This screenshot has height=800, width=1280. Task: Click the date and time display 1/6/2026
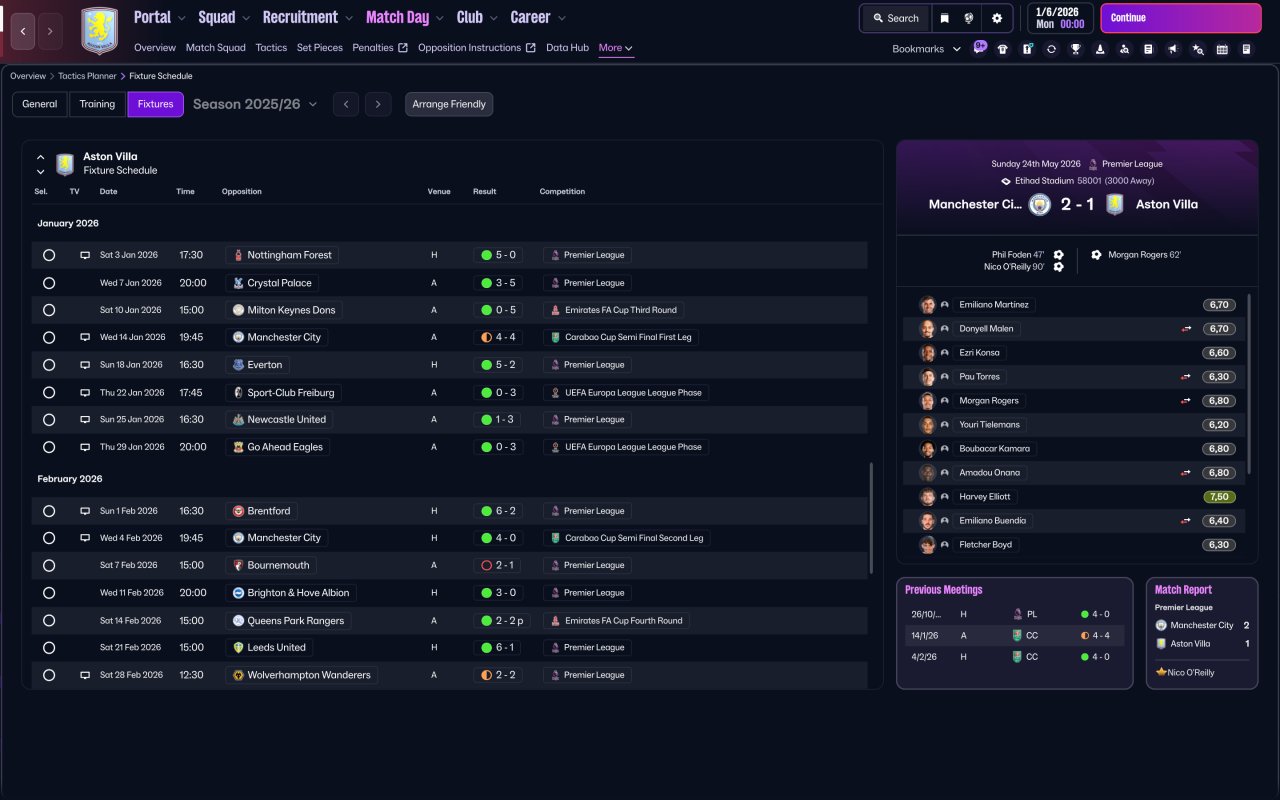coord(1059,18)
